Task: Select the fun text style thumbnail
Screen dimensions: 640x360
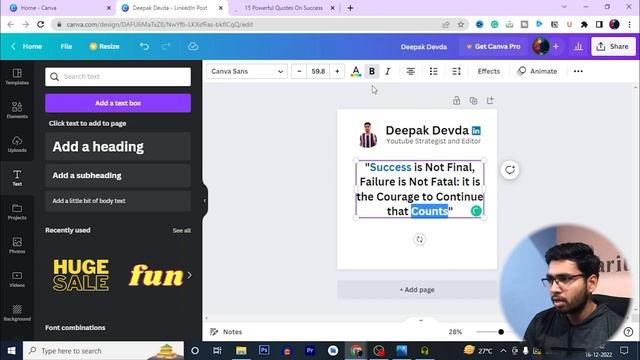Action: (156, 276)
